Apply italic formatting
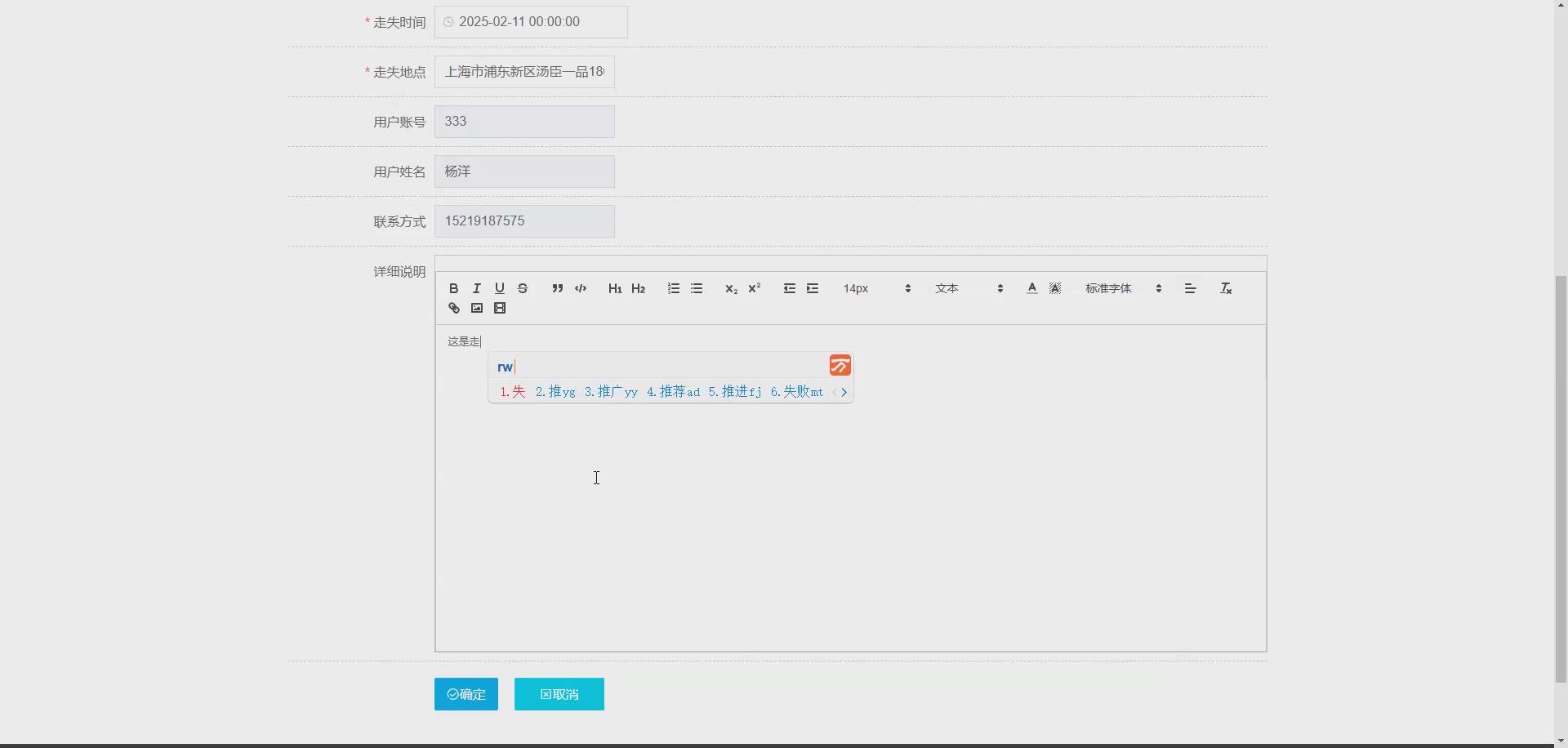 coord(476,287)
